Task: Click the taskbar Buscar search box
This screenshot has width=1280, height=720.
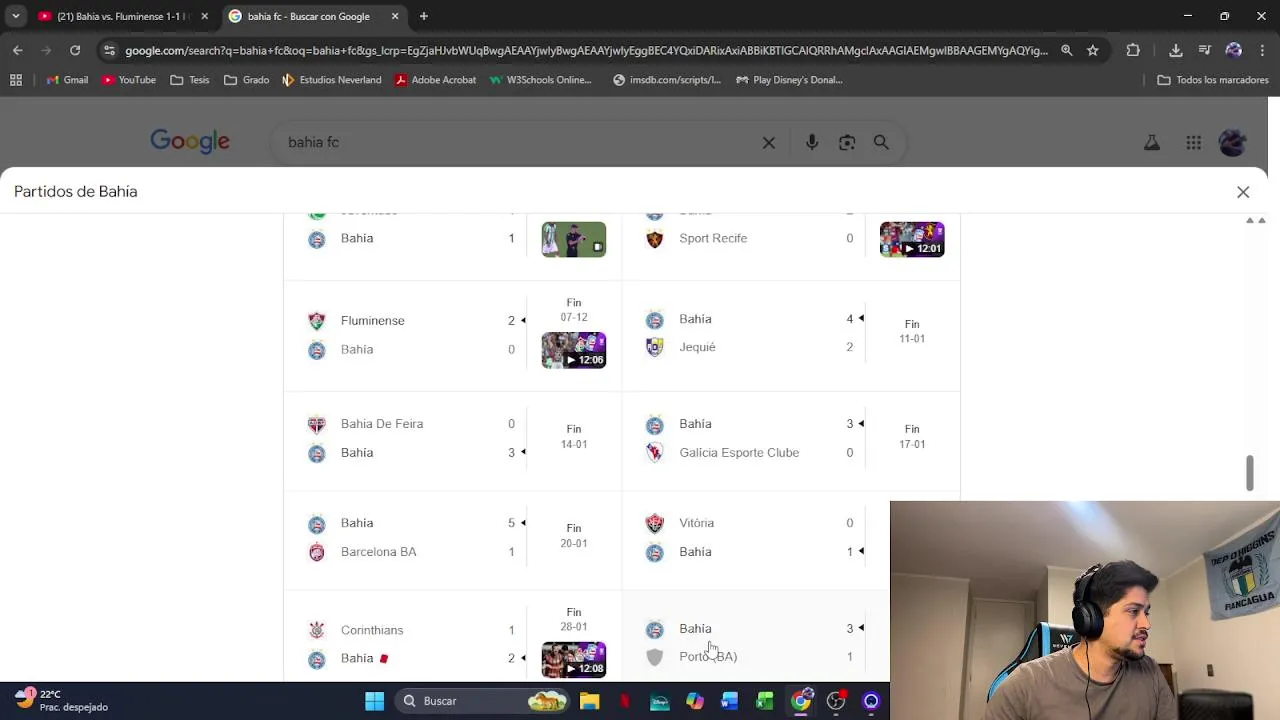Action: [482, 701]
